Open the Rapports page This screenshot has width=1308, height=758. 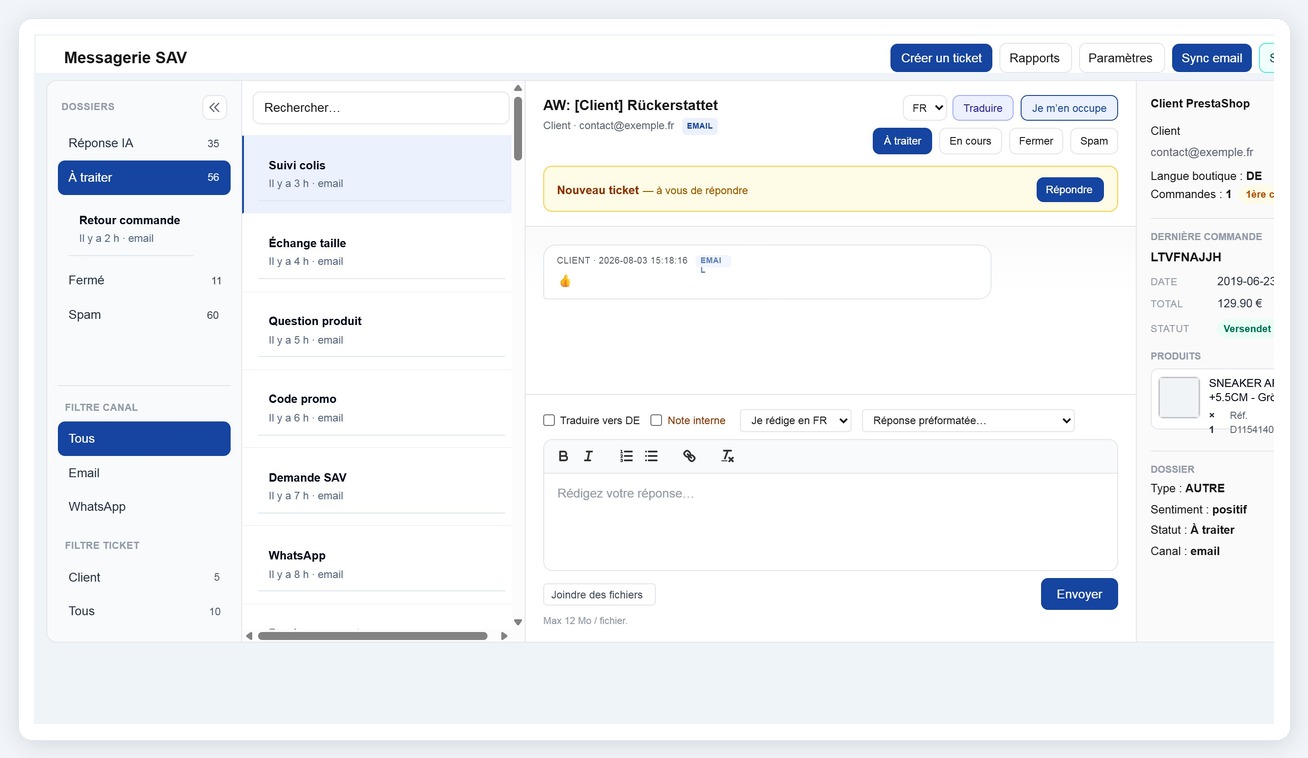[x=1035, y=58]
